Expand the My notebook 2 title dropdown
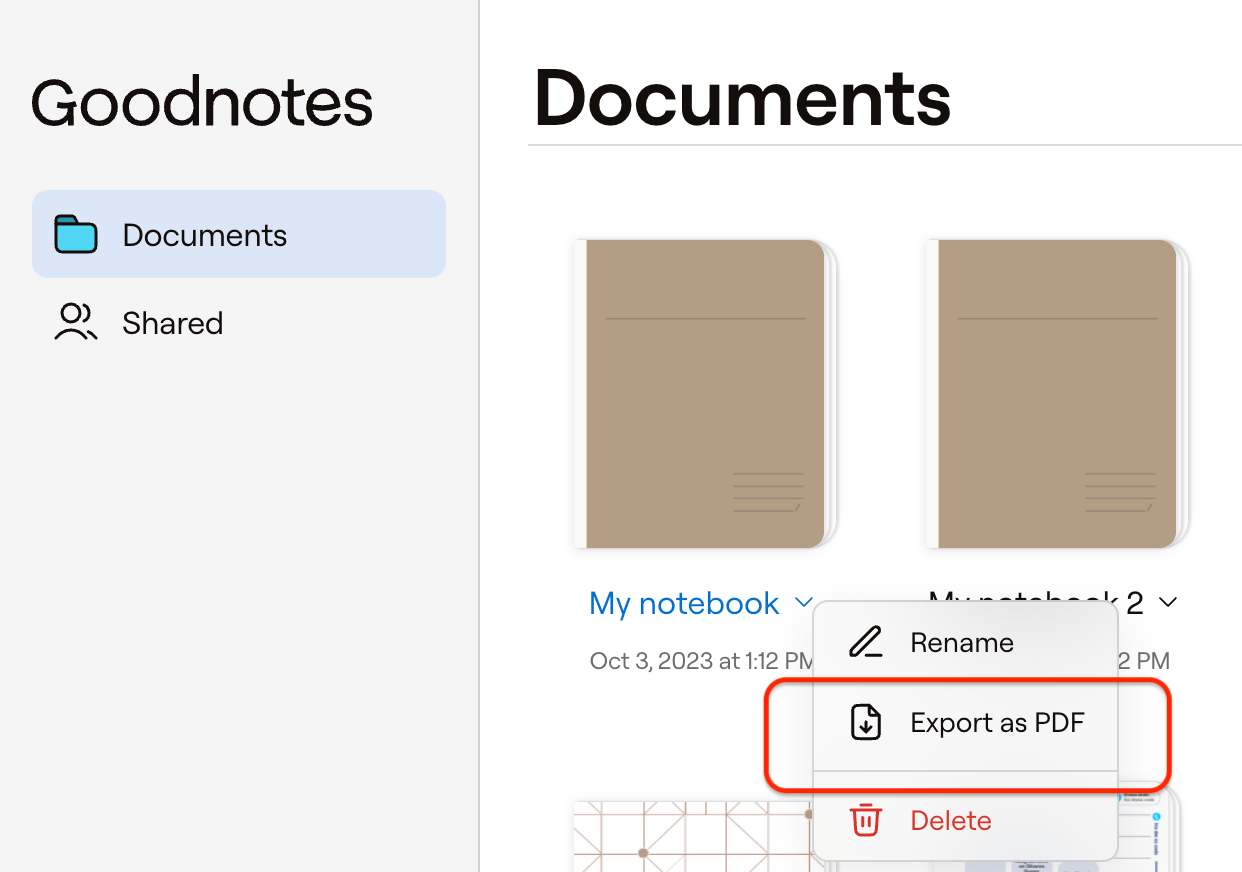Image resolution: width=1242 pixels, height=872 pixels. 1167,602
